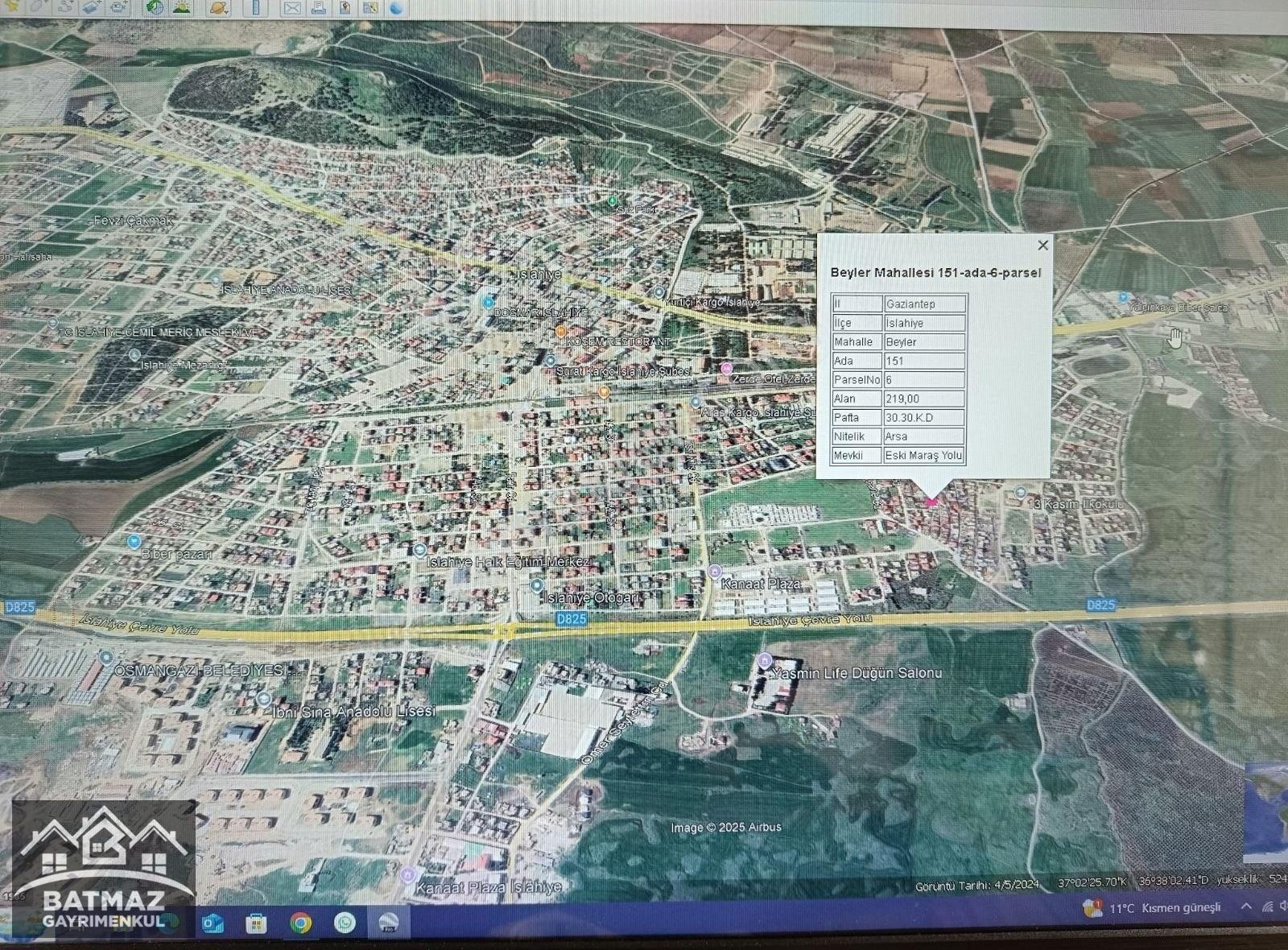Click the Save Image toolbar icon

click(x=345, y=8)
